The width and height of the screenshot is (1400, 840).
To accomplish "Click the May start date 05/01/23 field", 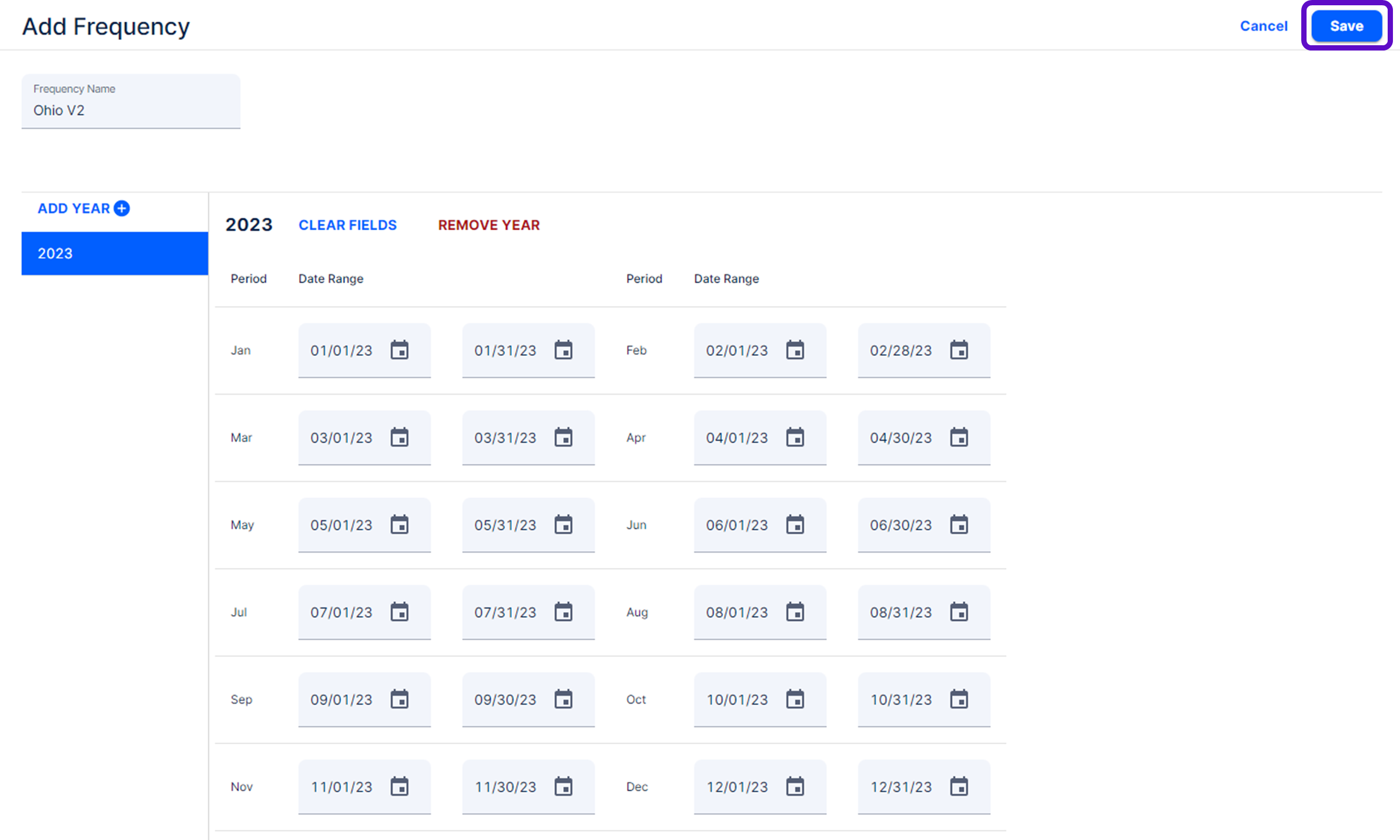I will pyautogui.click(x=341, y=525).
